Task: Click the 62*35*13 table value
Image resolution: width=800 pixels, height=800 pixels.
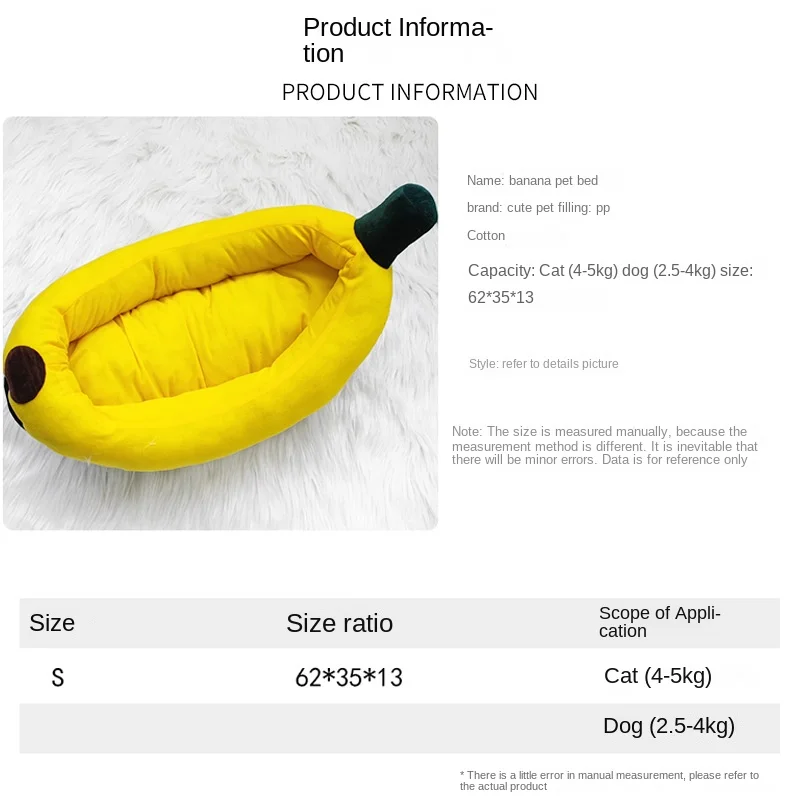Action: coord(349,678)
